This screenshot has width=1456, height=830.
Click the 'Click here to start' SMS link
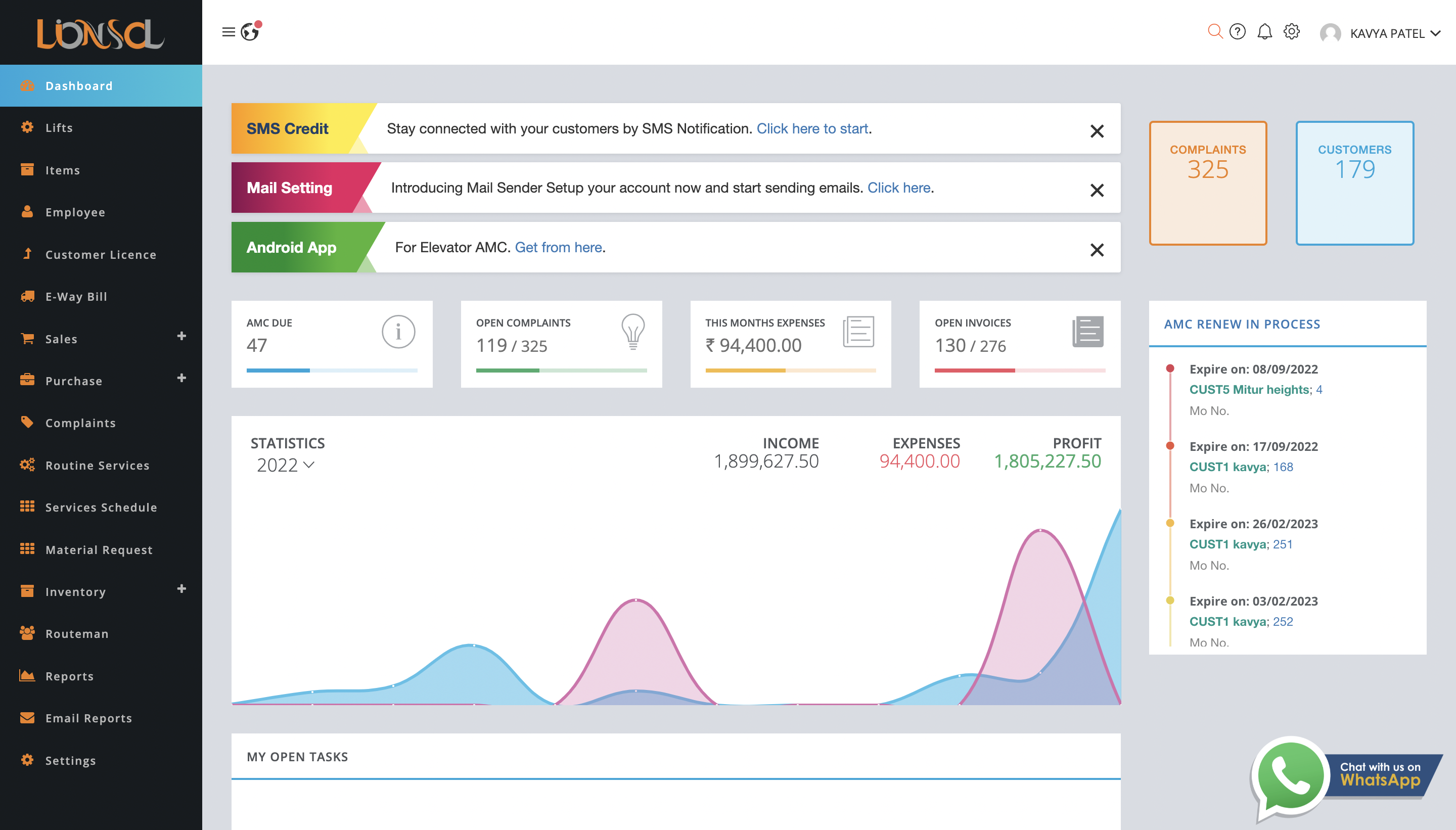click(x=812, y=129)
